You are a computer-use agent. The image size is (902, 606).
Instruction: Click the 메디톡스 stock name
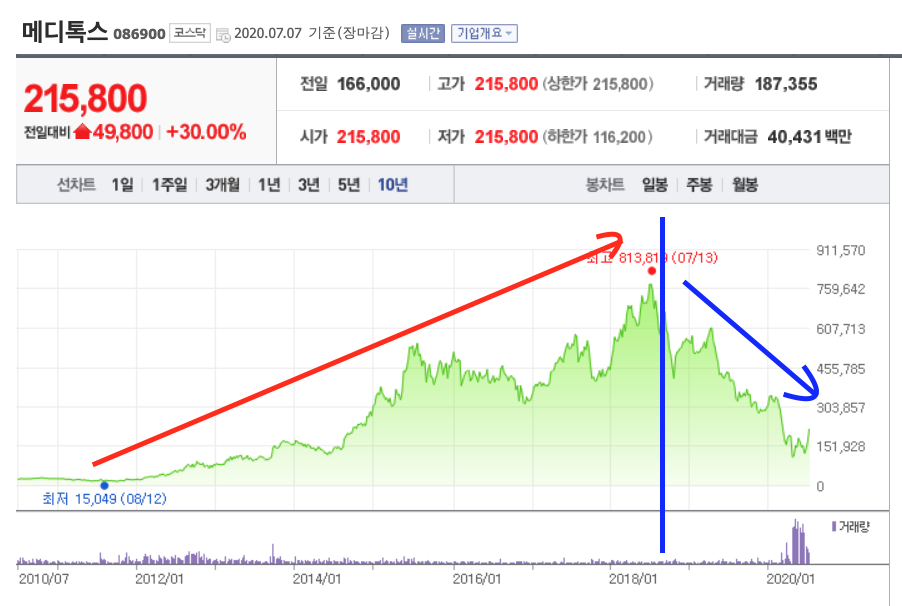(x=64, y=31)
